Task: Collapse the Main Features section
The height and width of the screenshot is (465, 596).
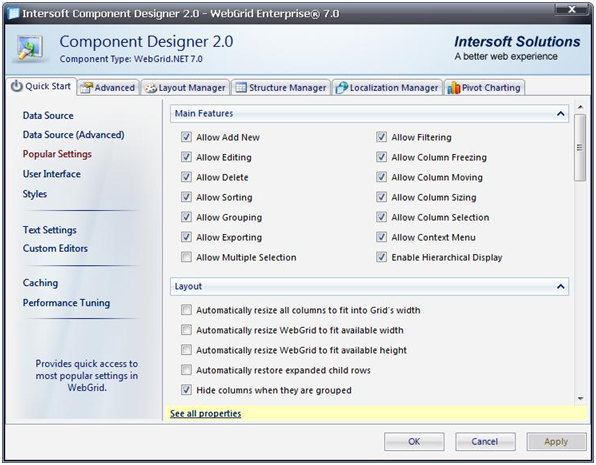Action: click(560, 114)
